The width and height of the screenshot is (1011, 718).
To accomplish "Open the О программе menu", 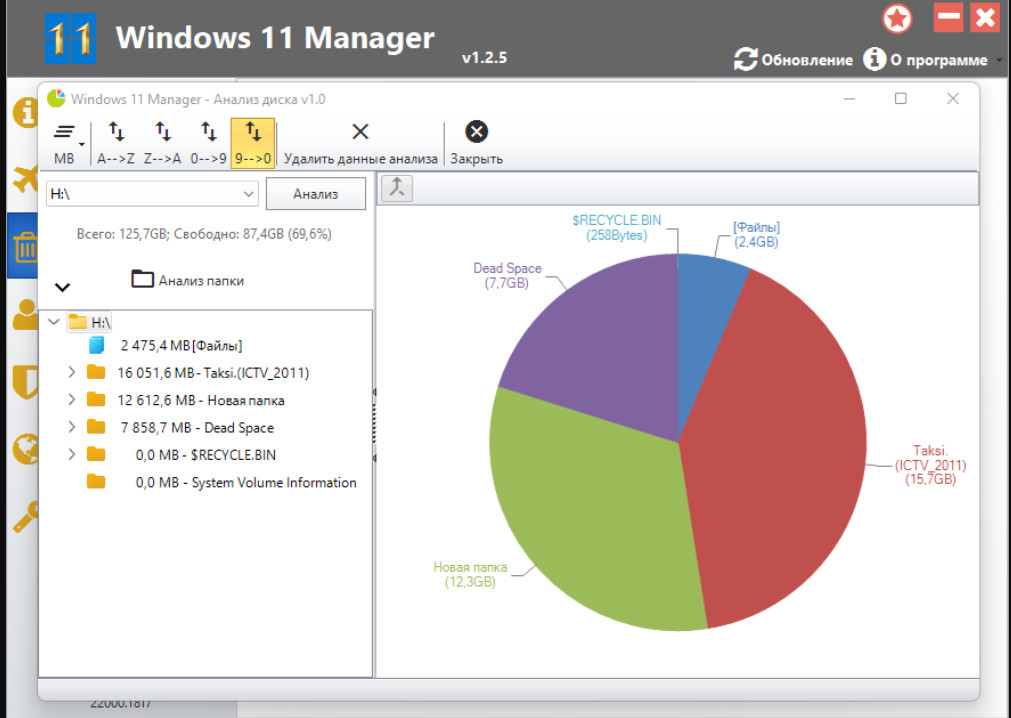I will 927,60.
